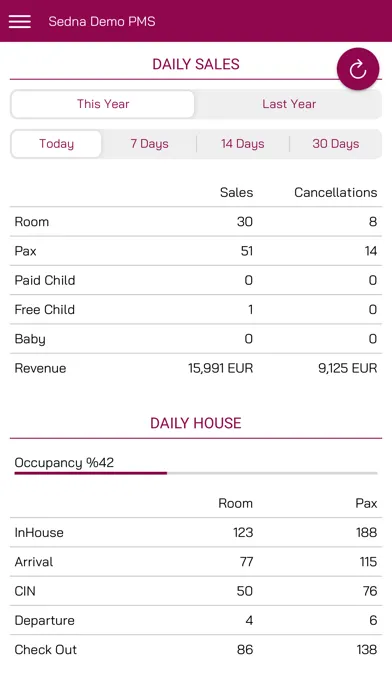Click the Occupancy %42 progress bar
392x696 pixels.
click(x=196, y=473)
